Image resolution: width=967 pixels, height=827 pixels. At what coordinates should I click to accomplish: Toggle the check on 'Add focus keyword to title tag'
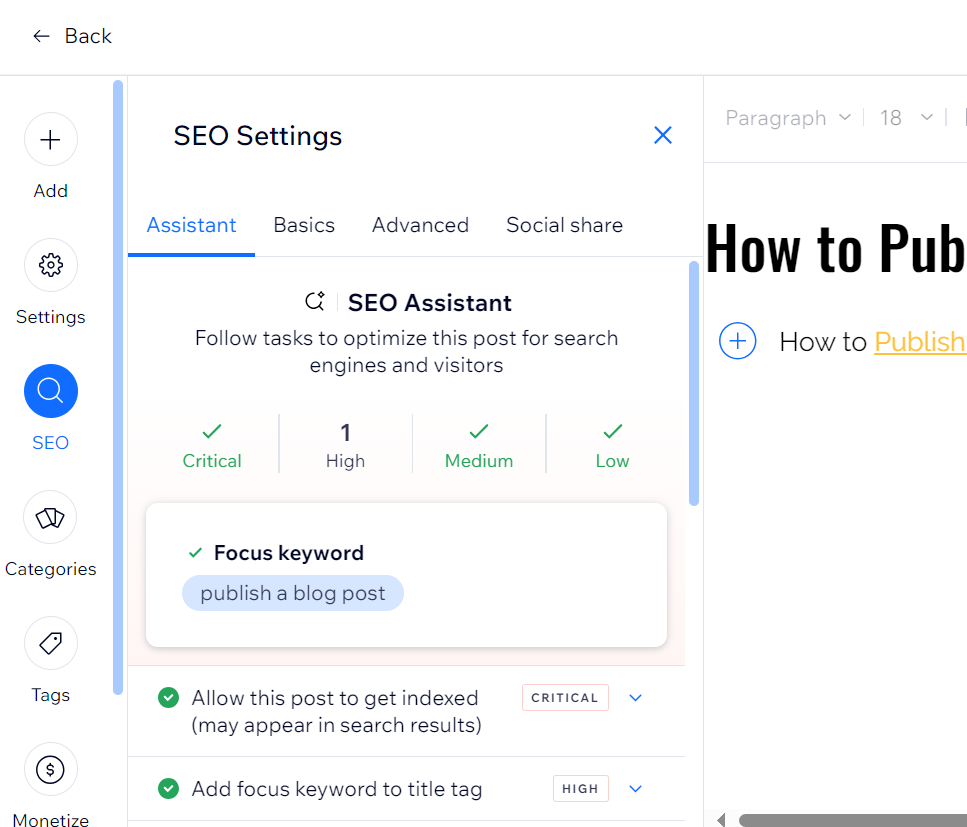(x=168, y=789)
